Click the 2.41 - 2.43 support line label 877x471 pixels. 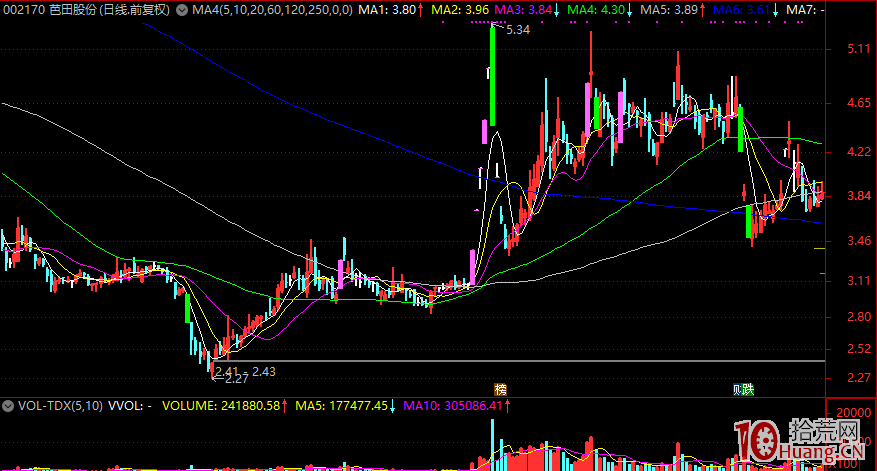245,371
